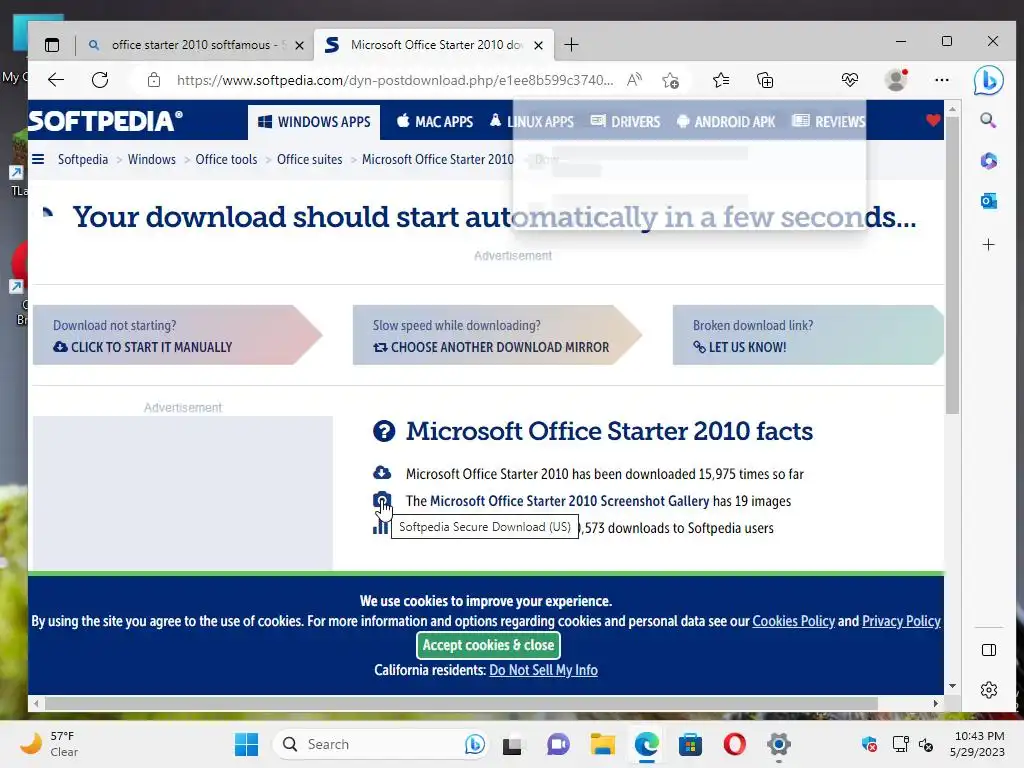
Task: Open sidebar search icon
Action: (988, 120)
